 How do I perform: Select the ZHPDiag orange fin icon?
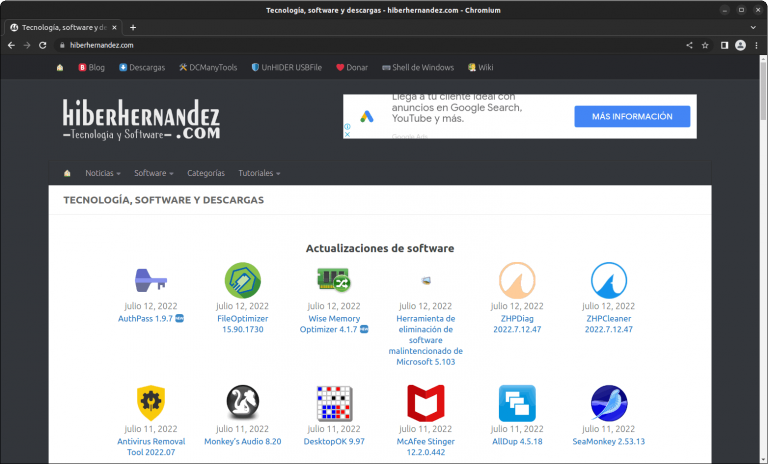click(x=517, y=279)
